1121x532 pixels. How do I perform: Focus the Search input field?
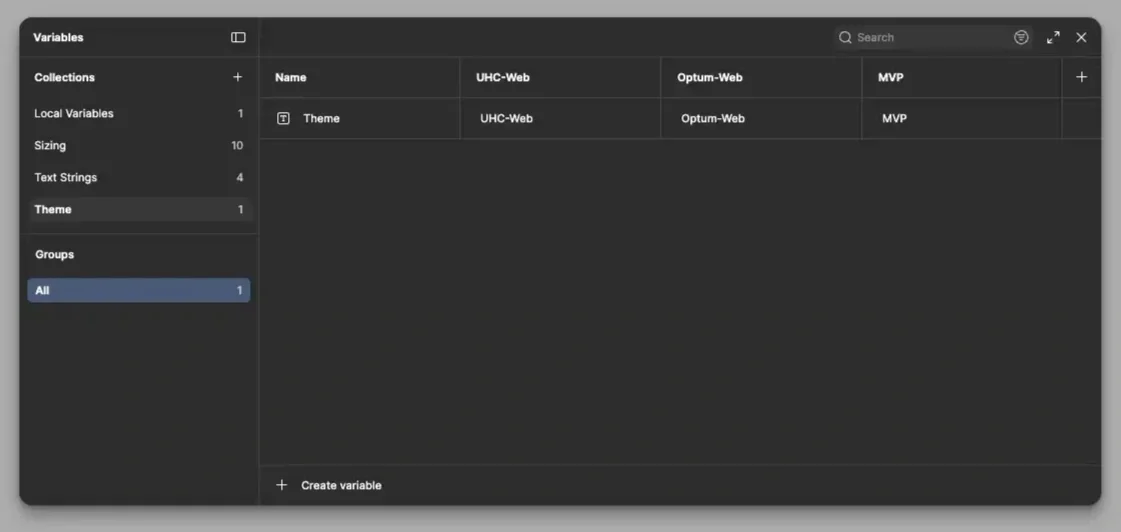[x=932, y=37]
